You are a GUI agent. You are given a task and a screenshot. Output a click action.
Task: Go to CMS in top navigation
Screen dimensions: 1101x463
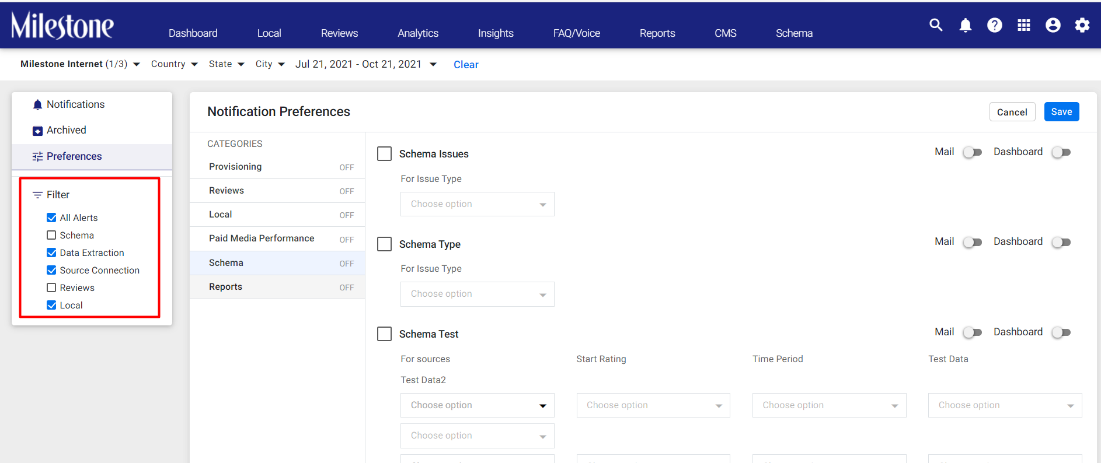[725, 33]
